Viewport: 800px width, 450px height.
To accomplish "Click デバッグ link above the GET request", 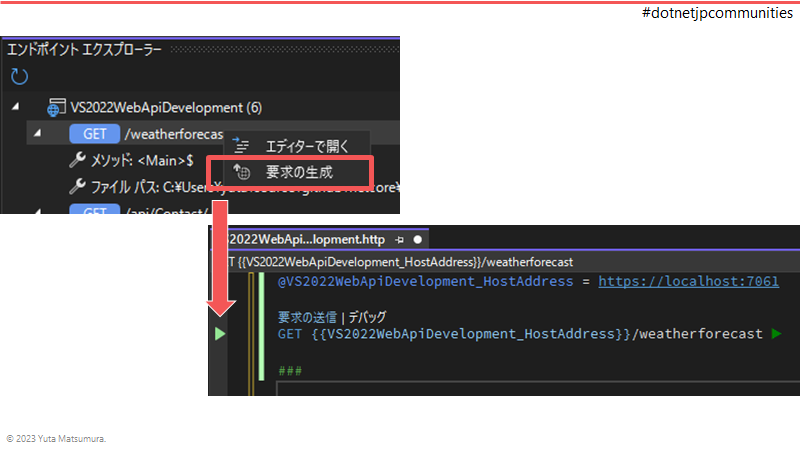I will coord(367,317).
